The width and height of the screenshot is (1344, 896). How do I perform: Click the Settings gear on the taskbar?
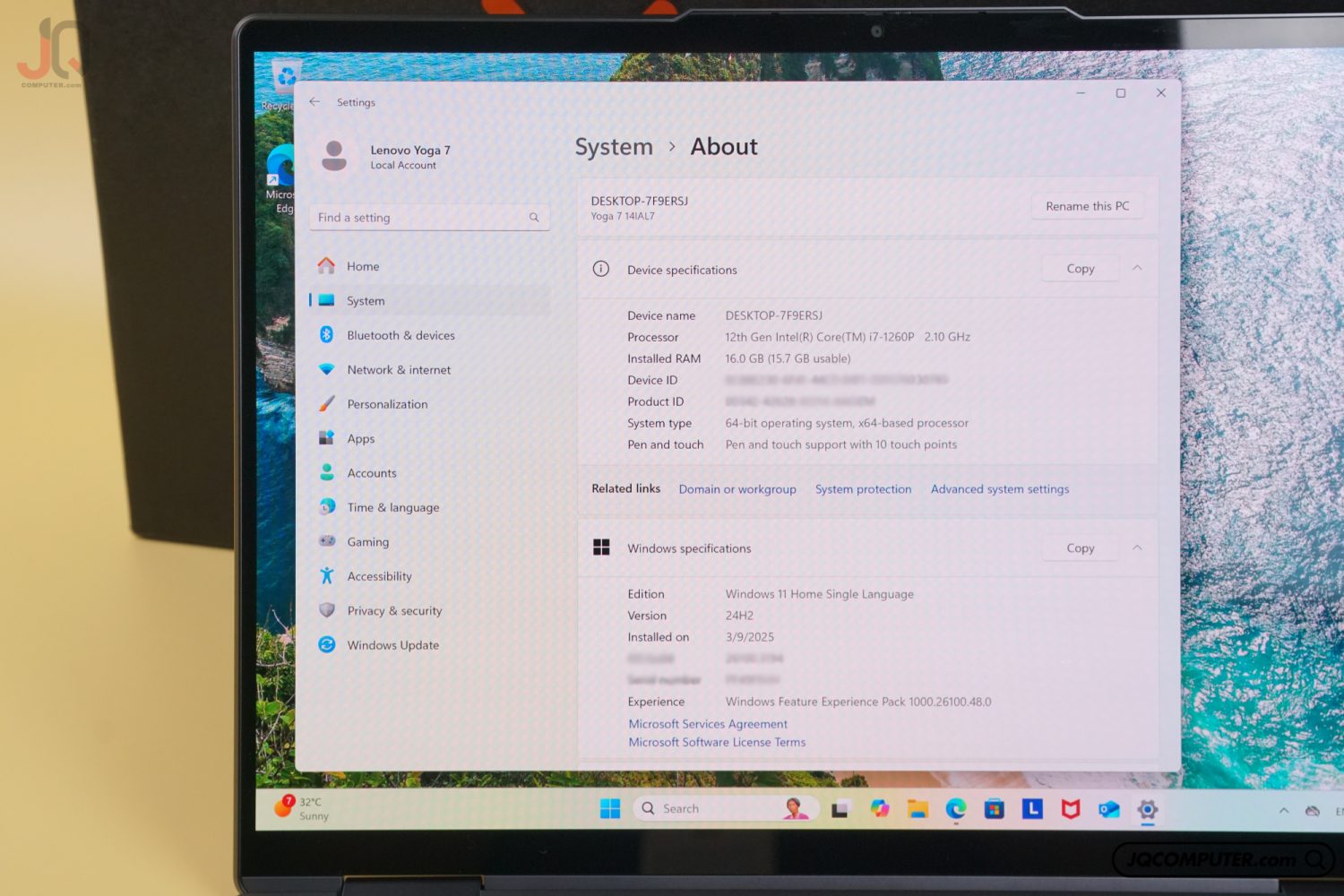(1148, 810)
